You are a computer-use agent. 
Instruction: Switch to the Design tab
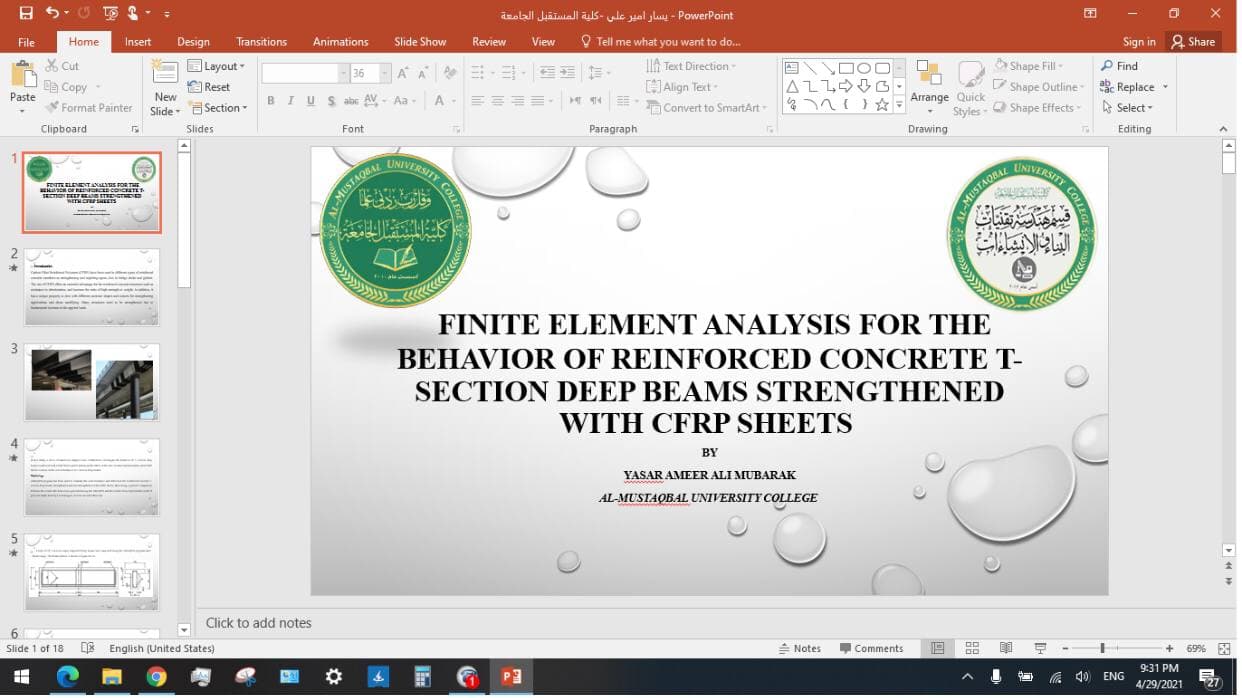pyautogui.click(x=193, y=42)
